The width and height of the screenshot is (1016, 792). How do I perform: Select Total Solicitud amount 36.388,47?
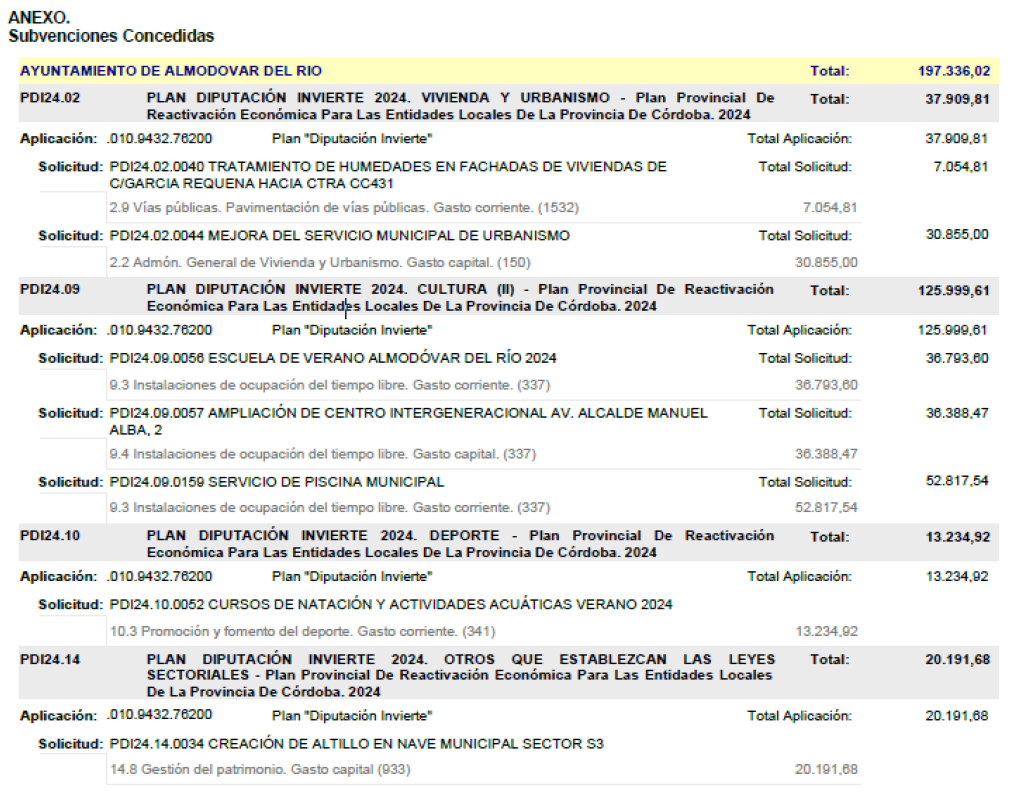tap(957, 413)
